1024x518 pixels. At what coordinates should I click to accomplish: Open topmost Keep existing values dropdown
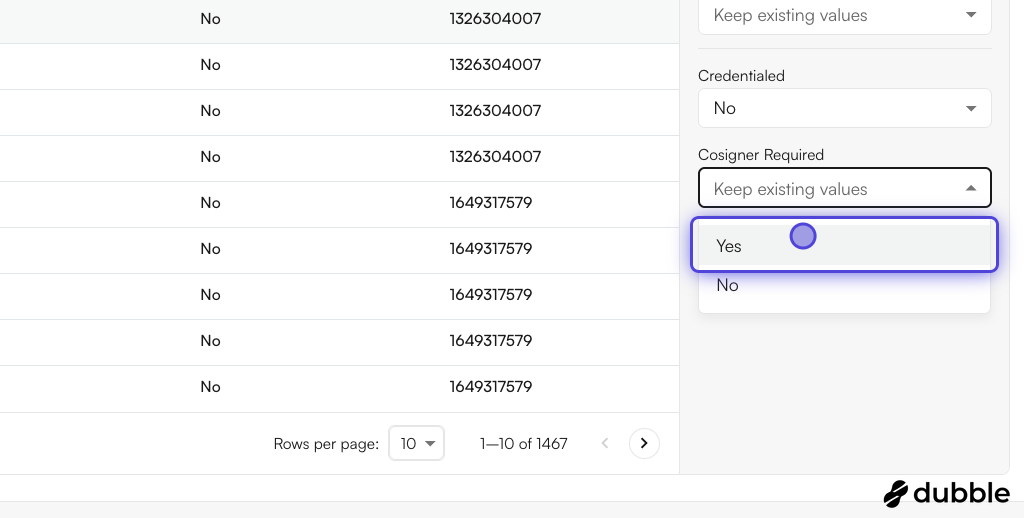(x=844, y=16)
